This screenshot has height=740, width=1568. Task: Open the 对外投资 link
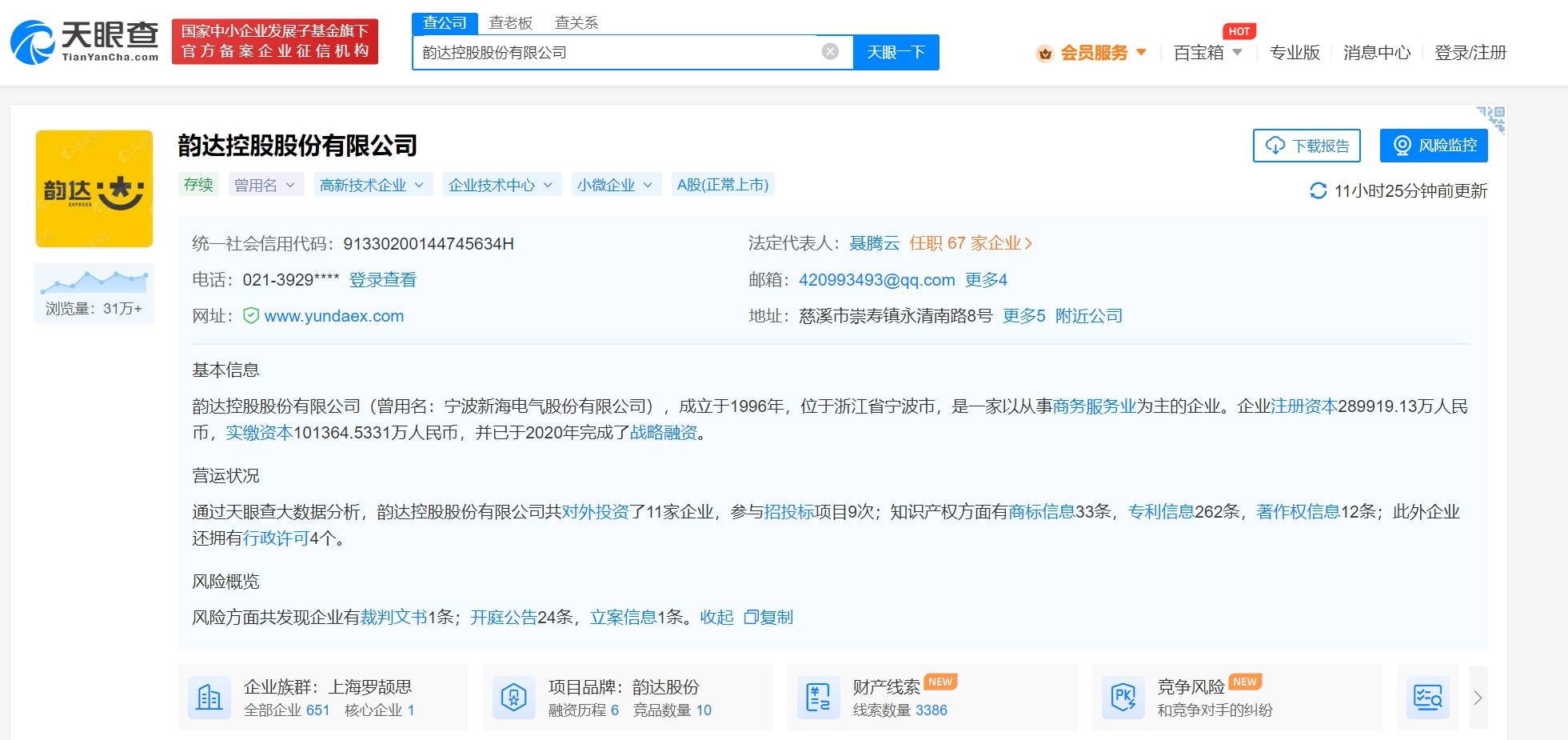point(596,512)
